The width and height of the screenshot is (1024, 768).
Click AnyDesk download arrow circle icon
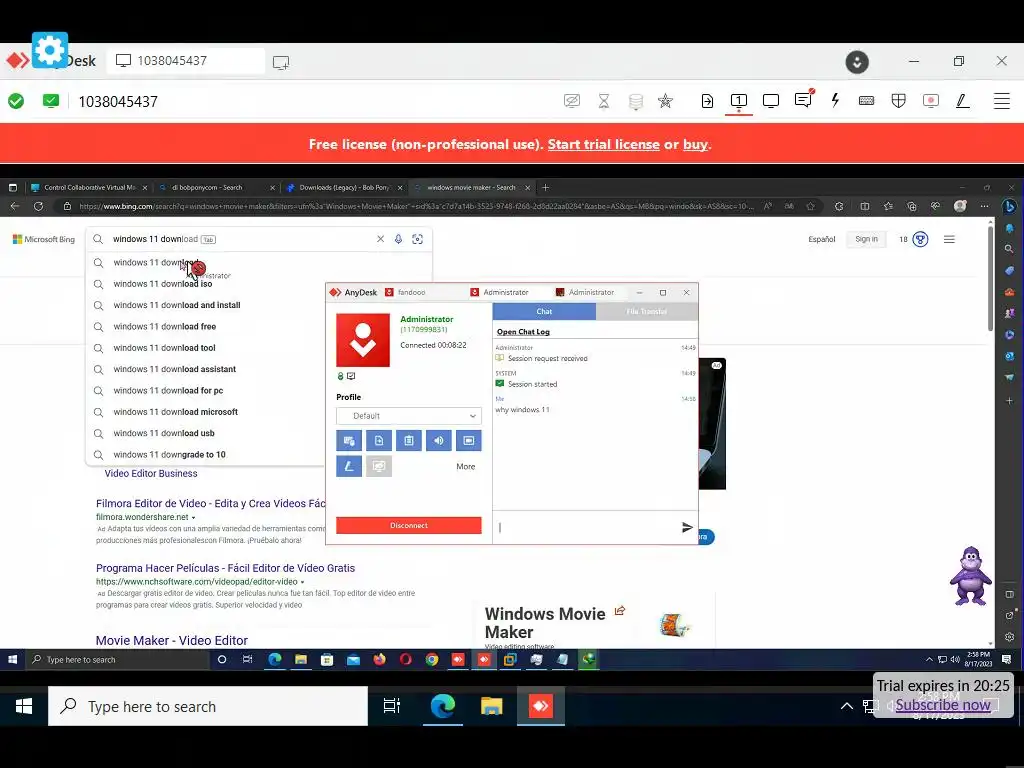tap(857, 62)
